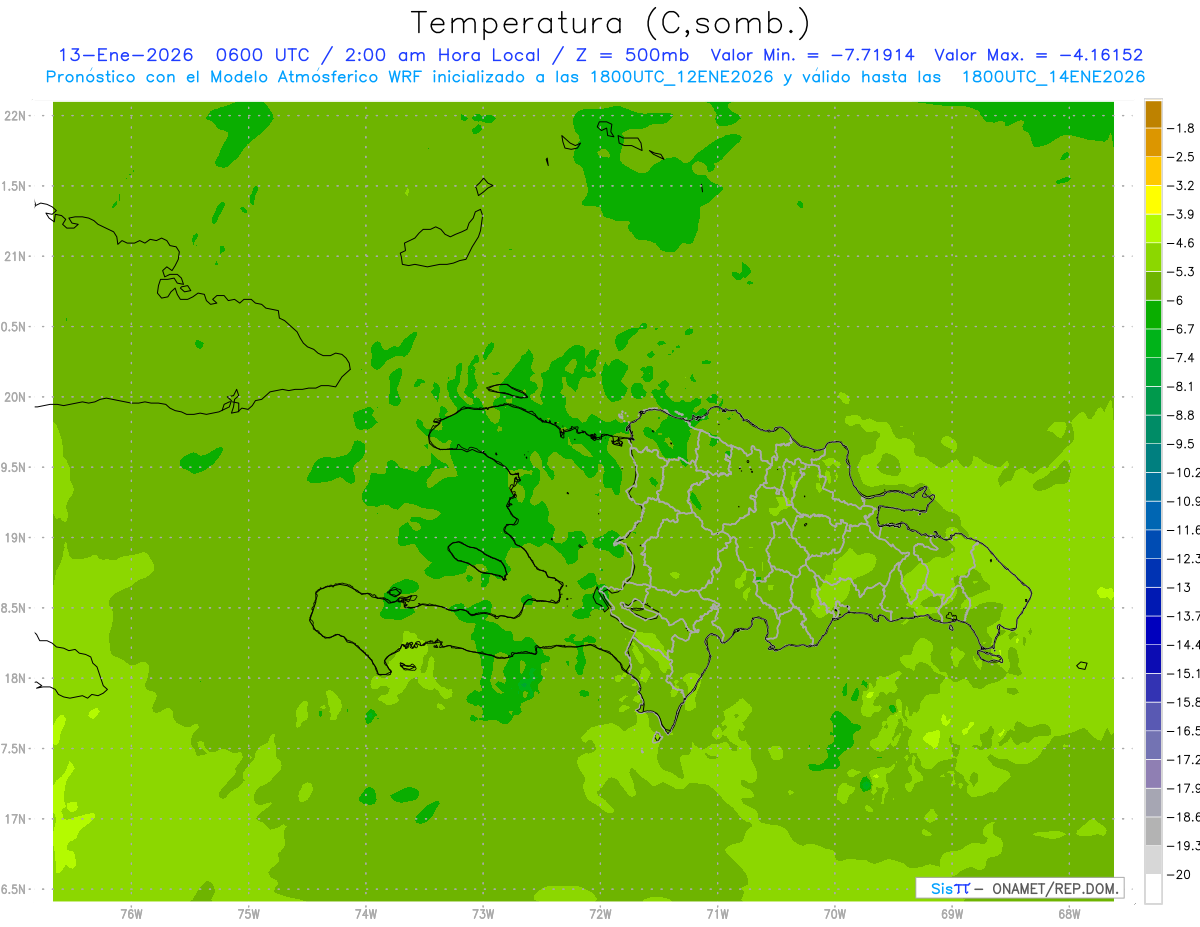The image size is (1200, 927).
Task: Click the '69W' longitude label
Action: (952, 914)
